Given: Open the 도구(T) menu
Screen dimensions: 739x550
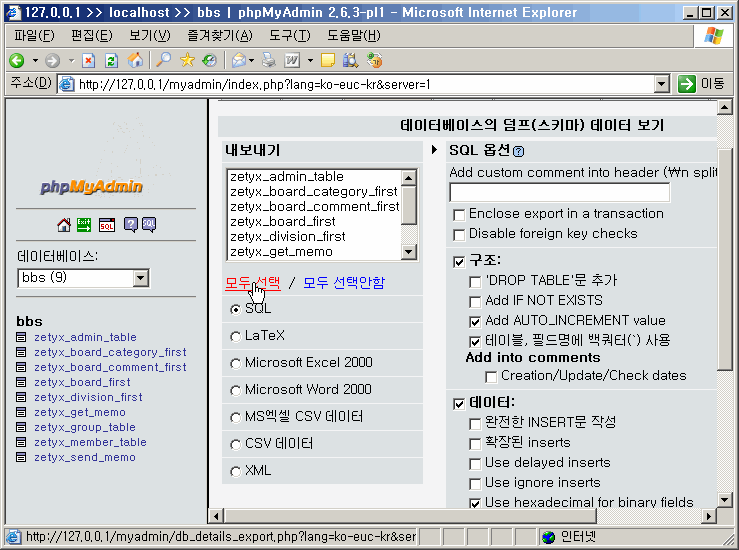Looking at the screenshot, I should [289, 36].
